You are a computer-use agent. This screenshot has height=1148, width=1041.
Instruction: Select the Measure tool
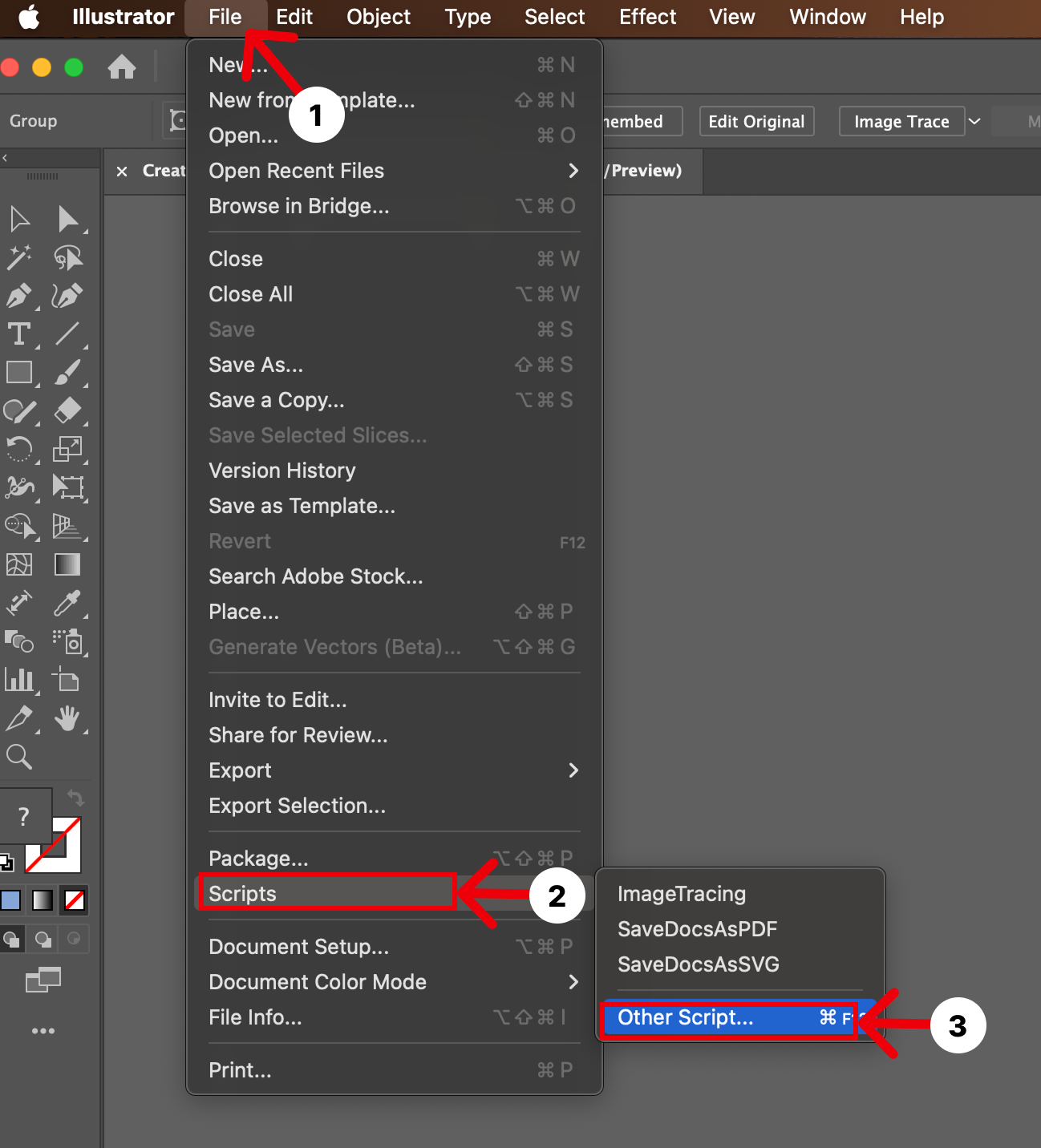click(x=19, y=603)
